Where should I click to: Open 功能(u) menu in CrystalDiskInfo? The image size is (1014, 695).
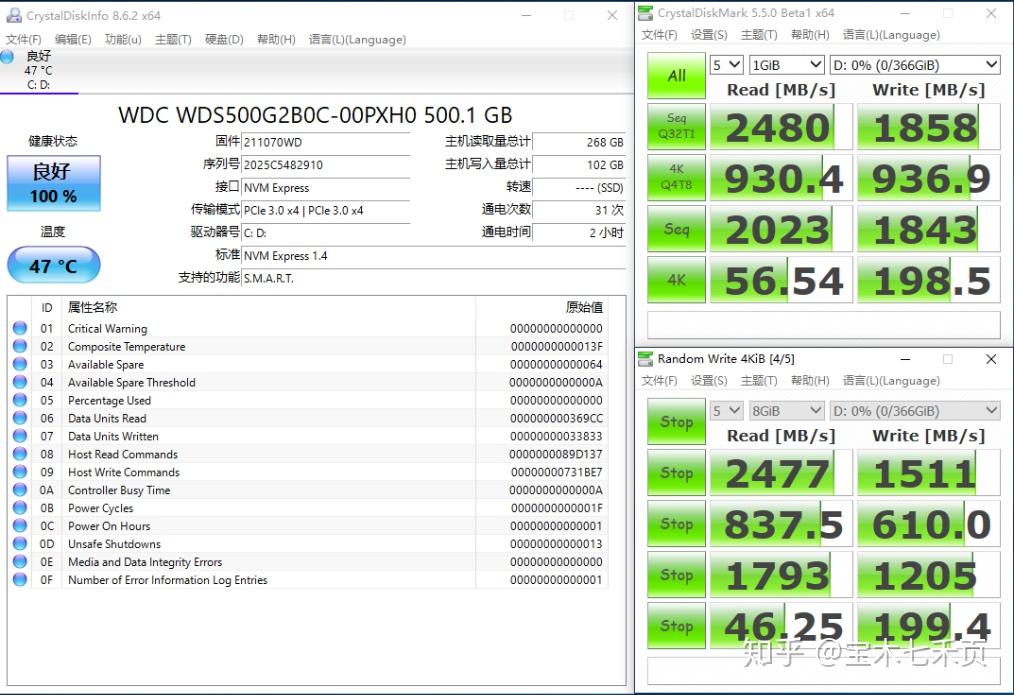(x=123, y=39)
